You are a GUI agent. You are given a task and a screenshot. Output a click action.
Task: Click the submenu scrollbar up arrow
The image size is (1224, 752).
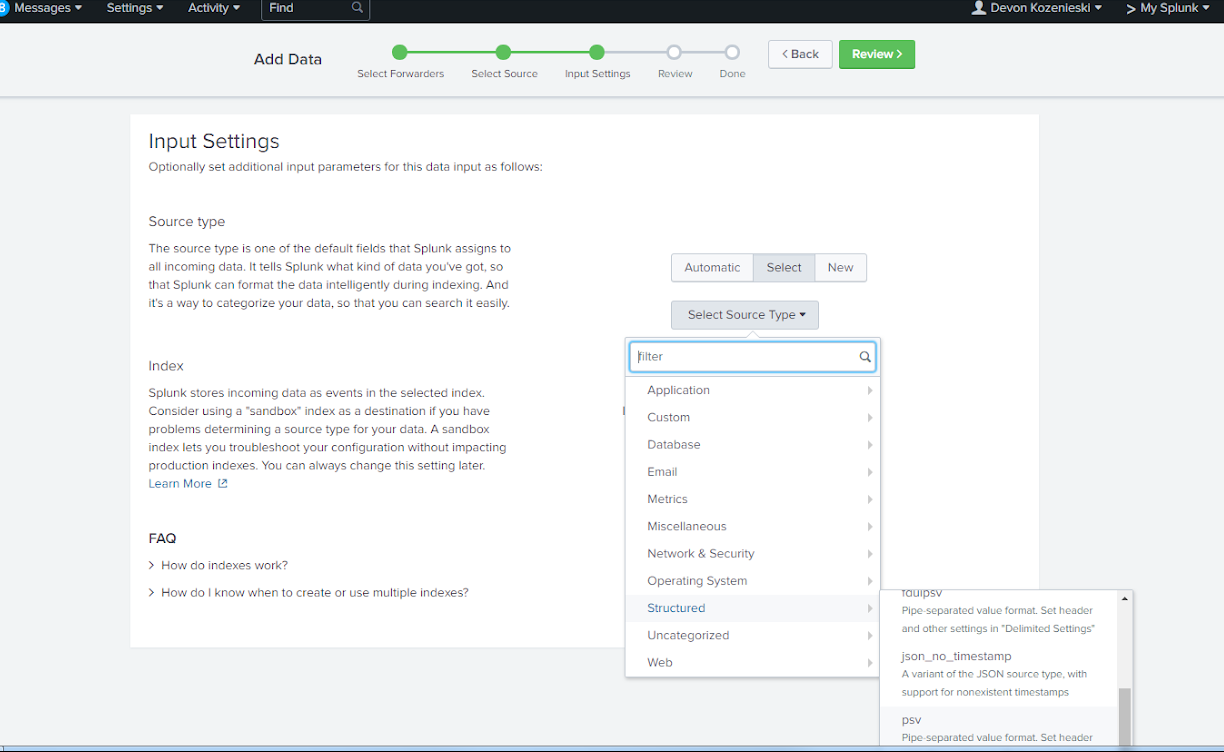(x=1125, y=598)
